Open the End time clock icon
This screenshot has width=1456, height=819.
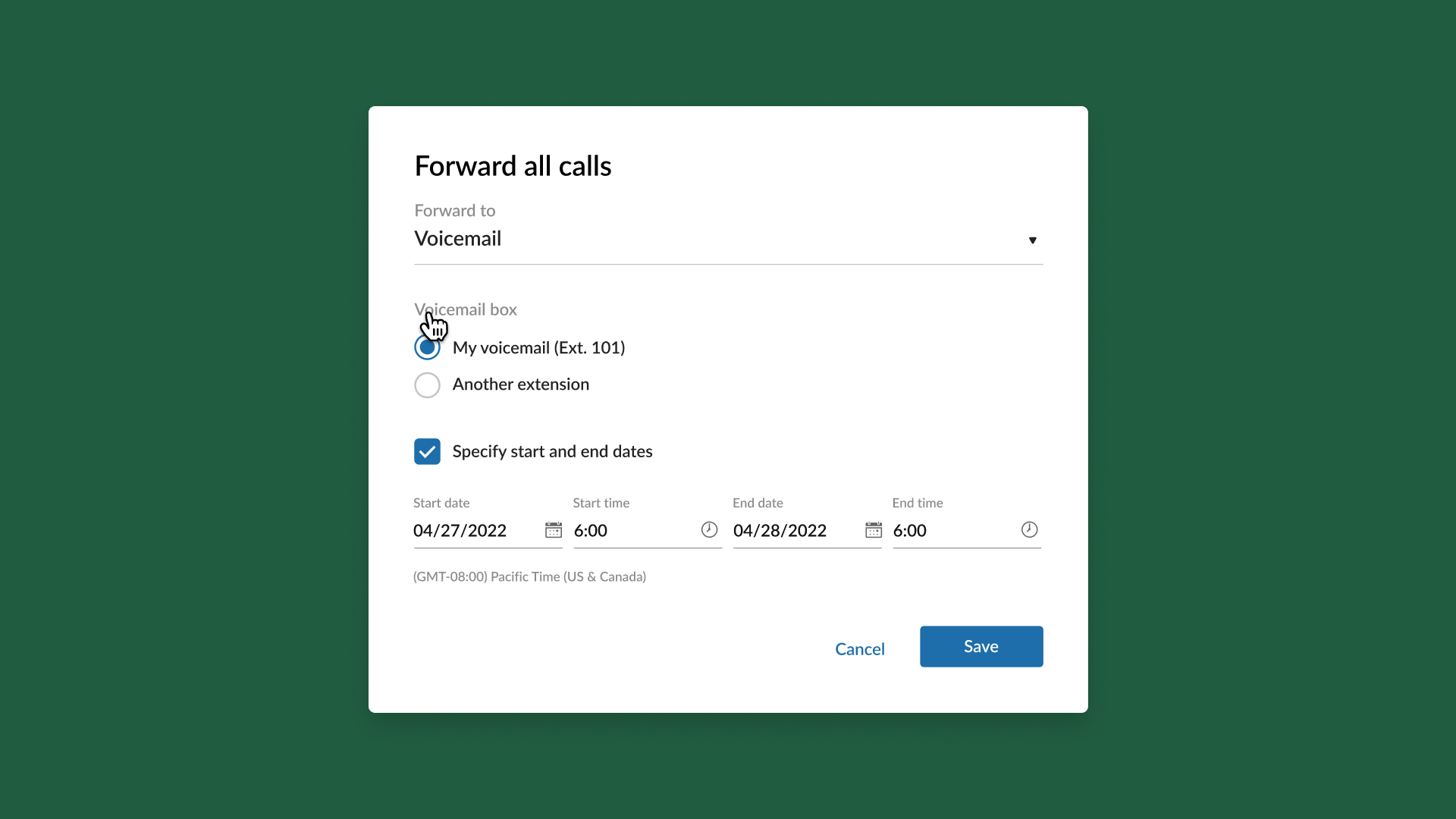point(1029,530)
